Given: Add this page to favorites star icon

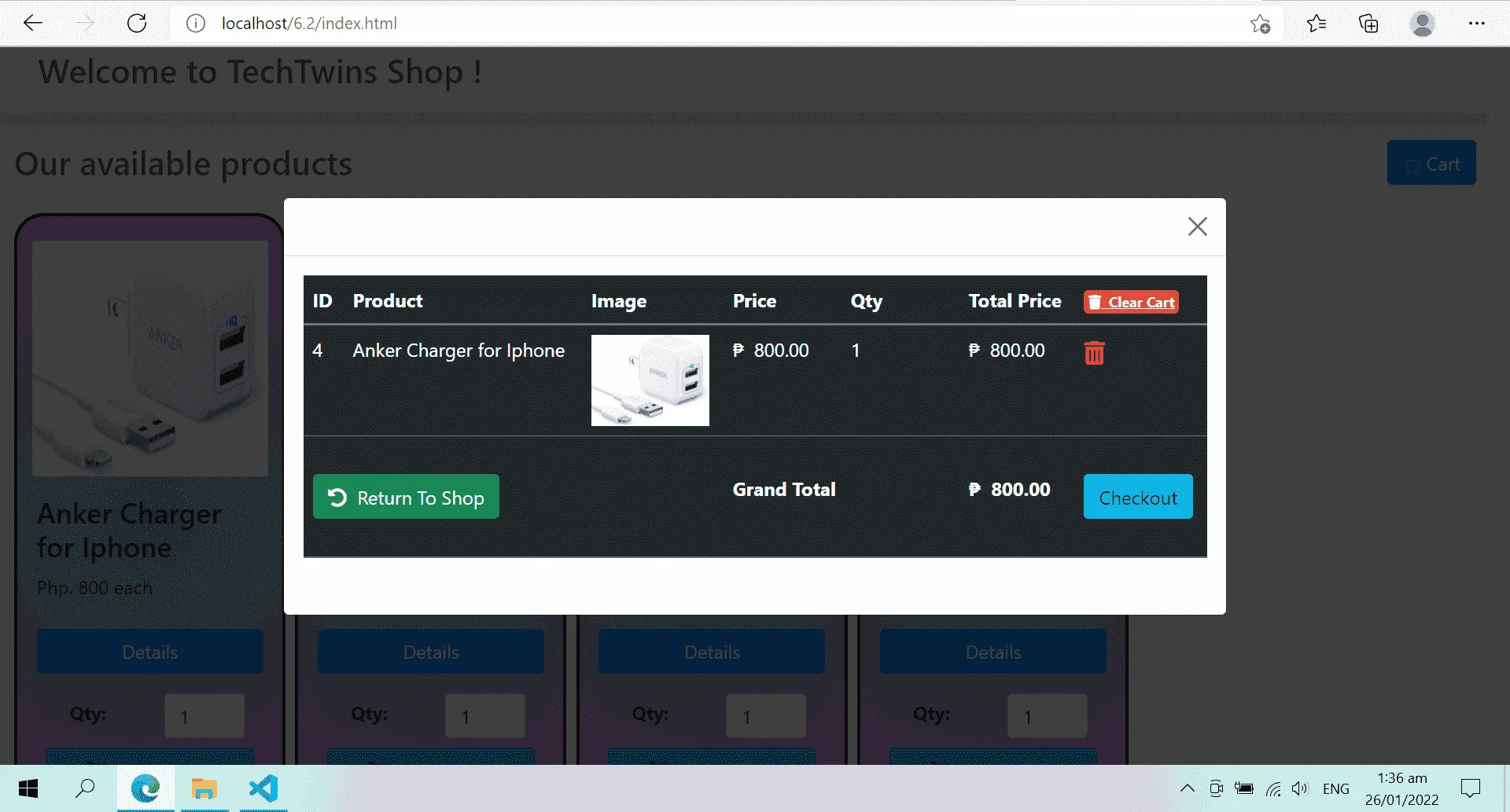Looking at the screenshot, I should point(1260,24).
